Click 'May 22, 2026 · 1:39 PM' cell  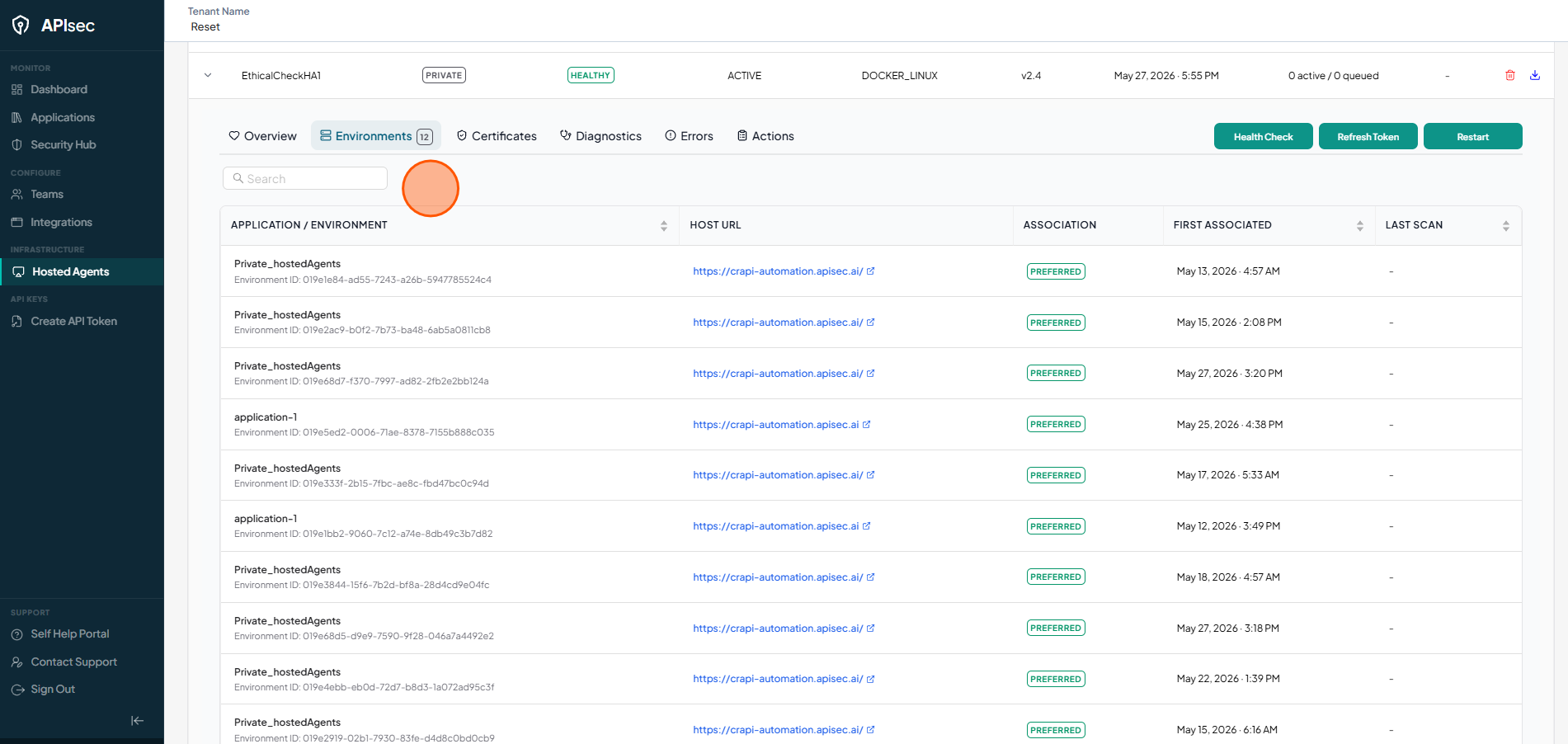[x=1228, y=679]
